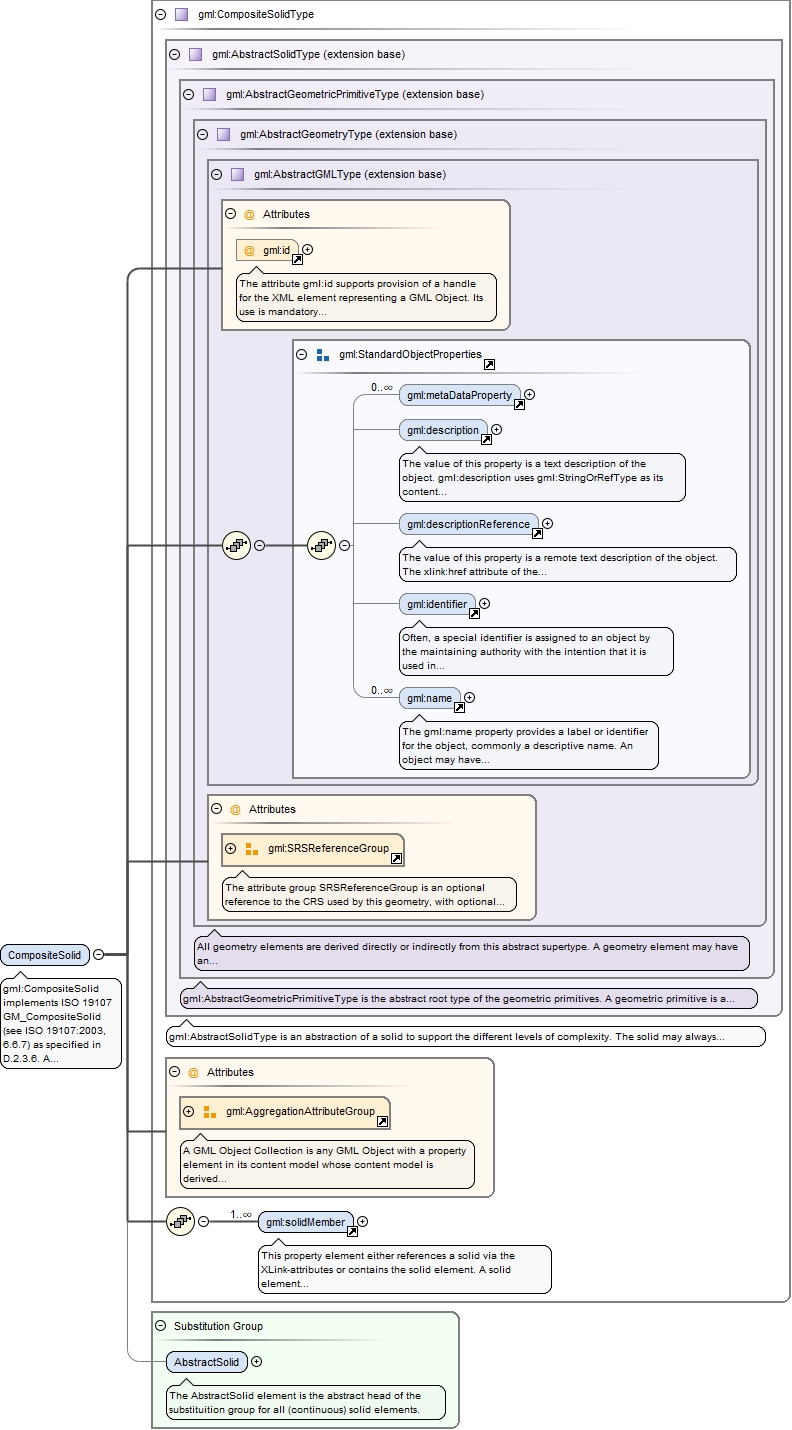This screenshot has width=792, height=1430.
Task: Collapse the Substitution Group section
Action: pyautogui.click(x=160, y=1326)
